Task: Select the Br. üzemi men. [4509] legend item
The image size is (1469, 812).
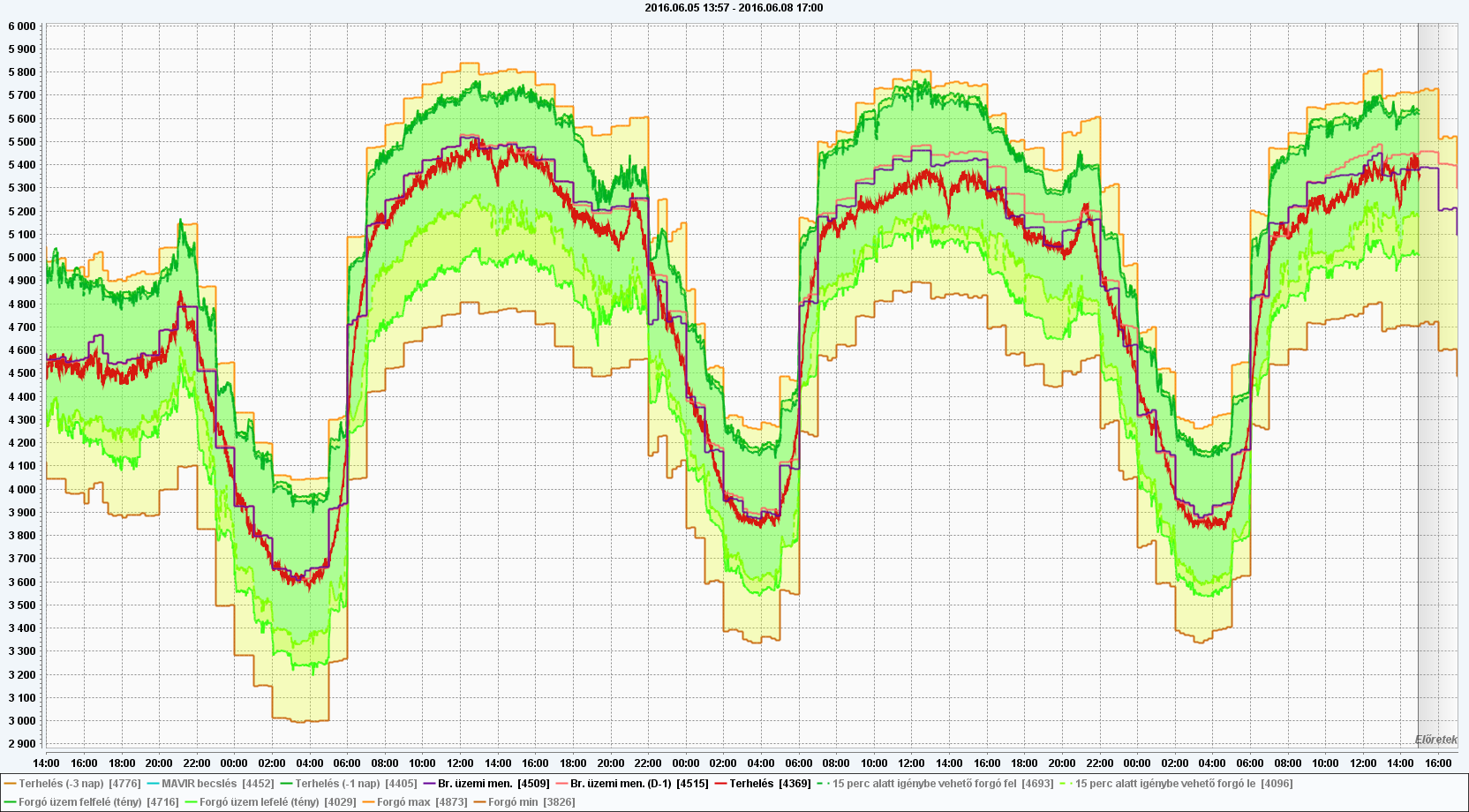Action: click(486, 784)
